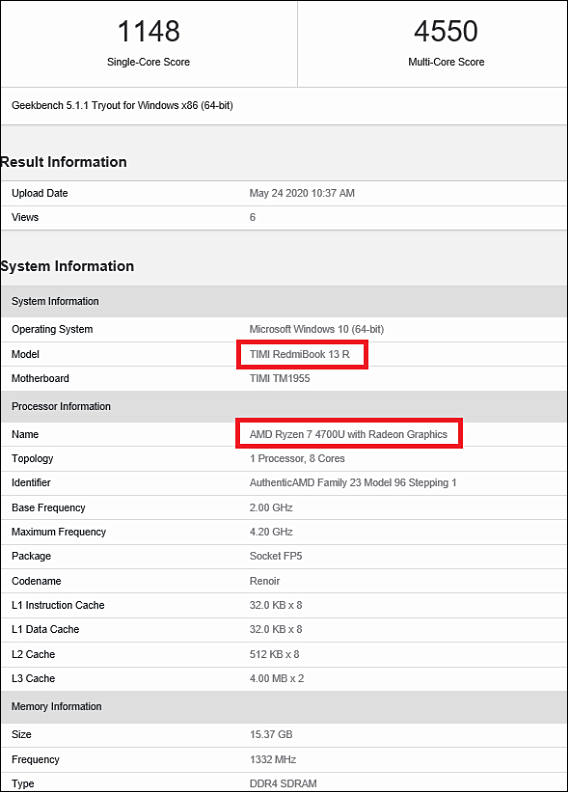Viewport: 568px width, 792px height.
Task: Select the 1332 MHz memory frequency value
Action: coord(273,760)
